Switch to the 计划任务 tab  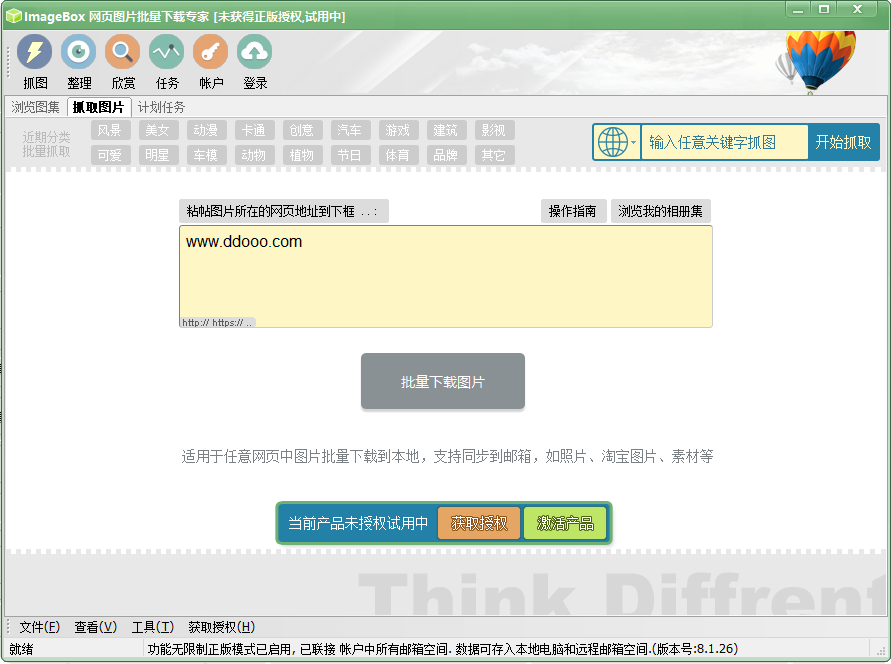pos(161,107)
